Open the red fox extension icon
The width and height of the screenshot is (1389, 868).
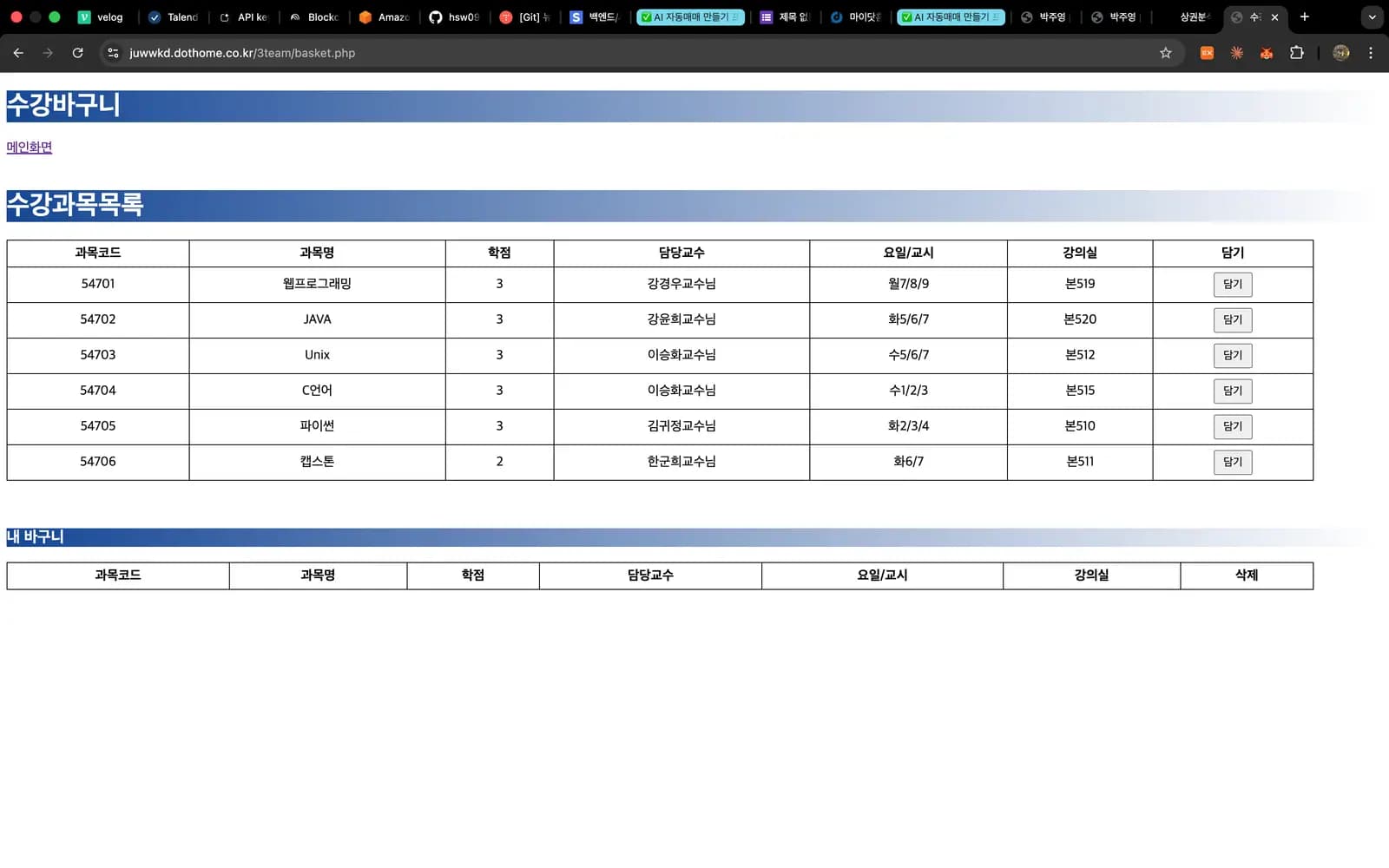(1267, 53)
